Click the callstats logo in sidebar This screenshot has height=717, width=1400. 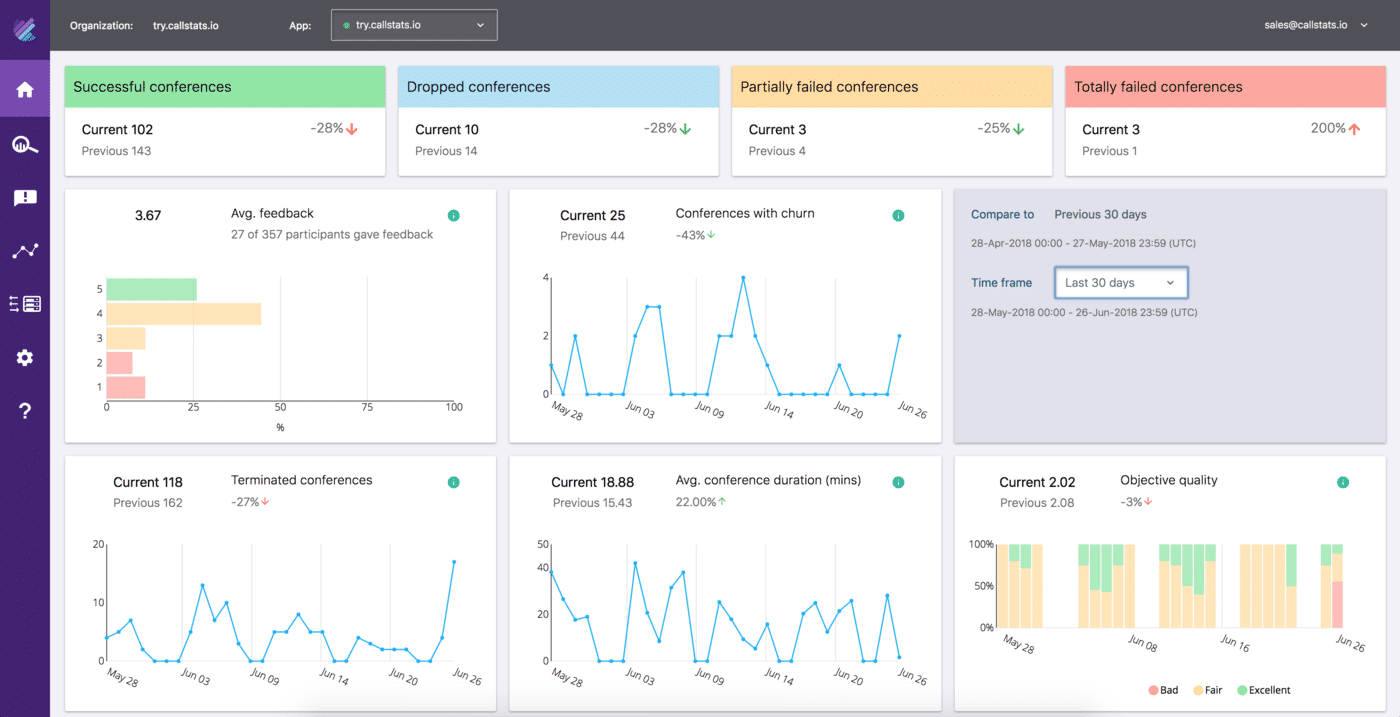coord(25,28)
